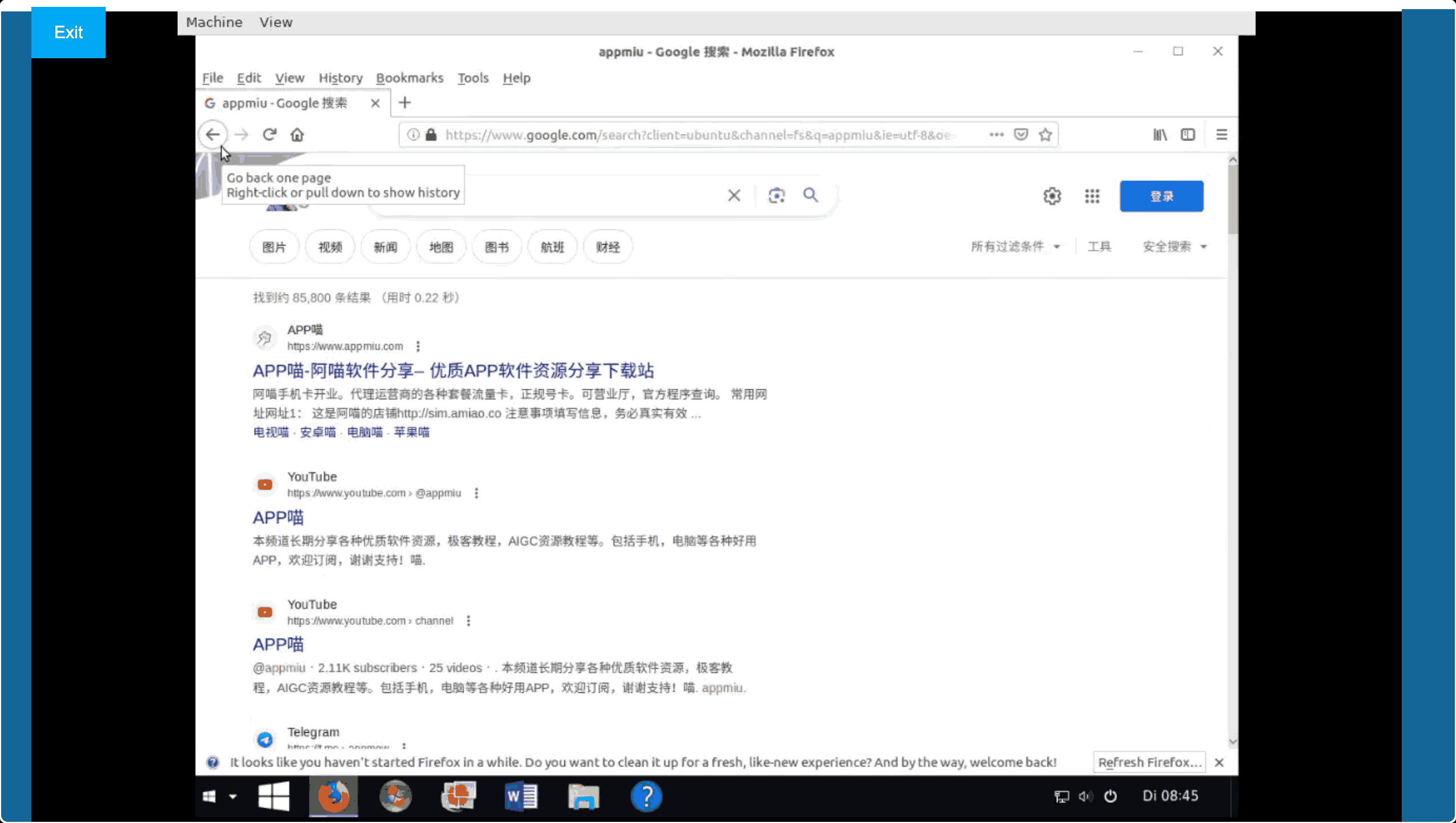Open options for YouTube channel result
The image size is (1456, 823).
[x=468, y=621]
